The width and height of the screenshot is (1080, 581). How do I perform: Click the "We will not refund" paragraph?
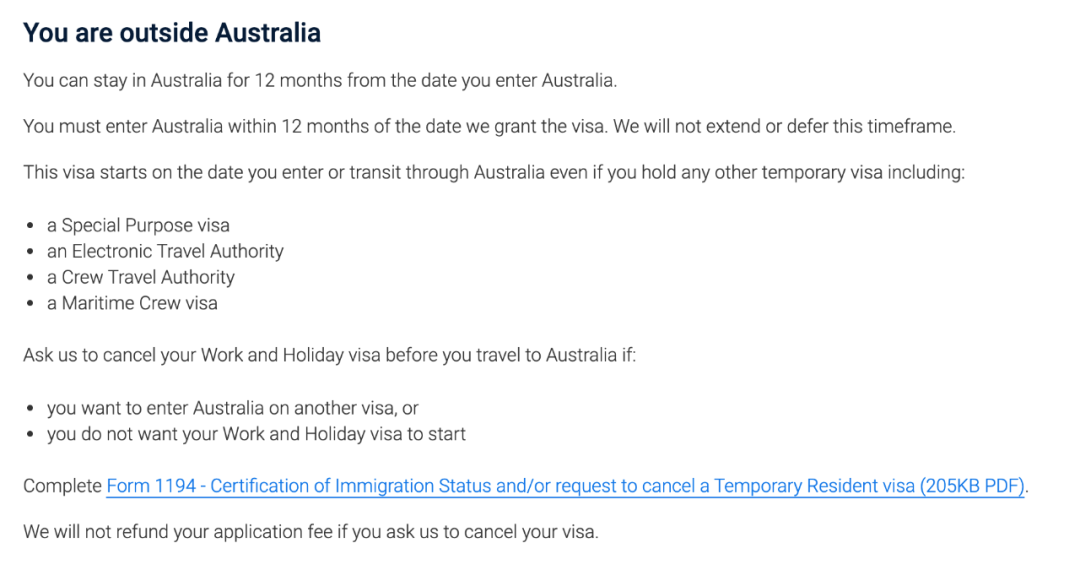click(310, 532)
